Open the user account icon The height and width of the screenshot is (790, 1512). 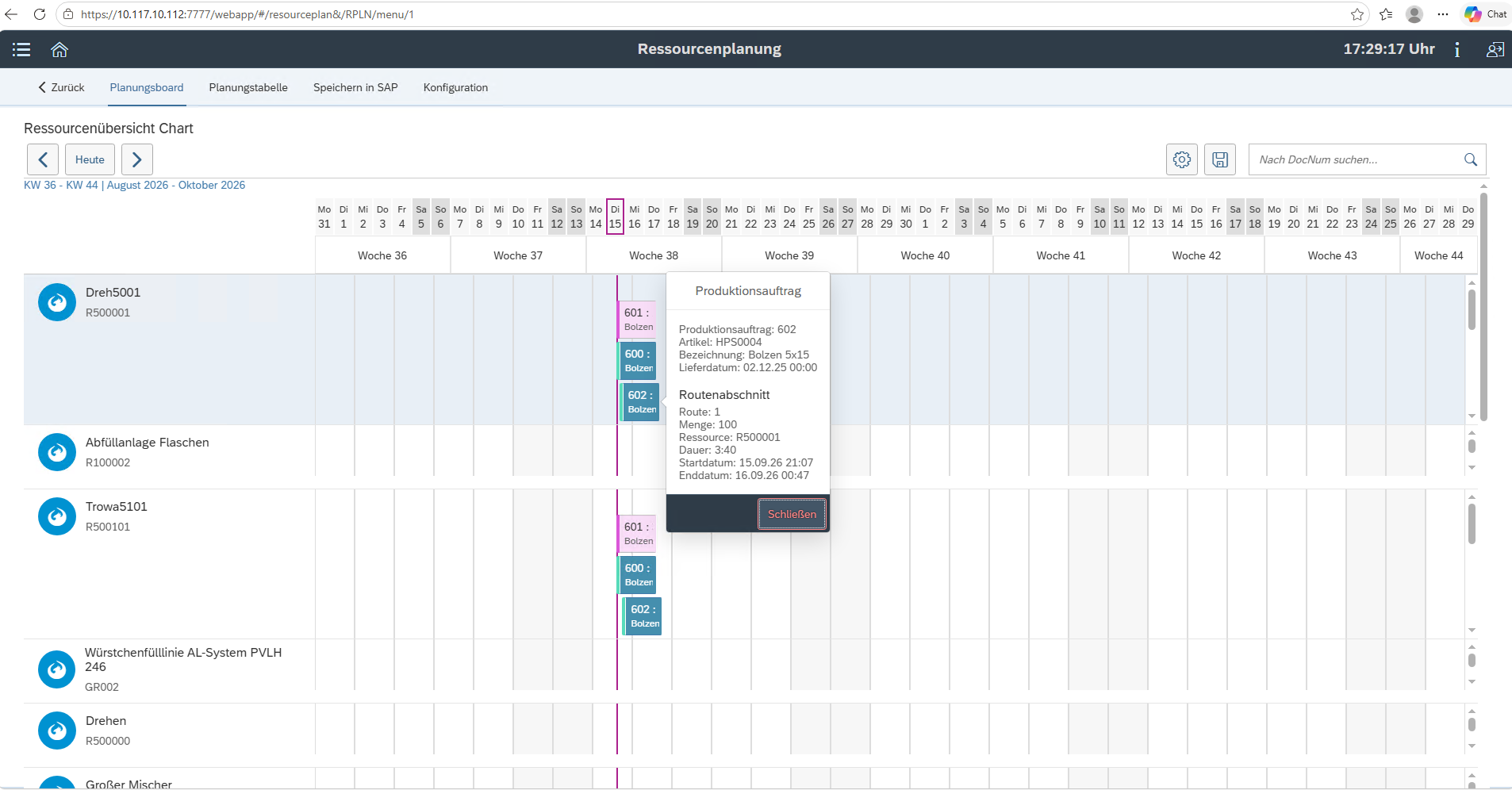1495,49
